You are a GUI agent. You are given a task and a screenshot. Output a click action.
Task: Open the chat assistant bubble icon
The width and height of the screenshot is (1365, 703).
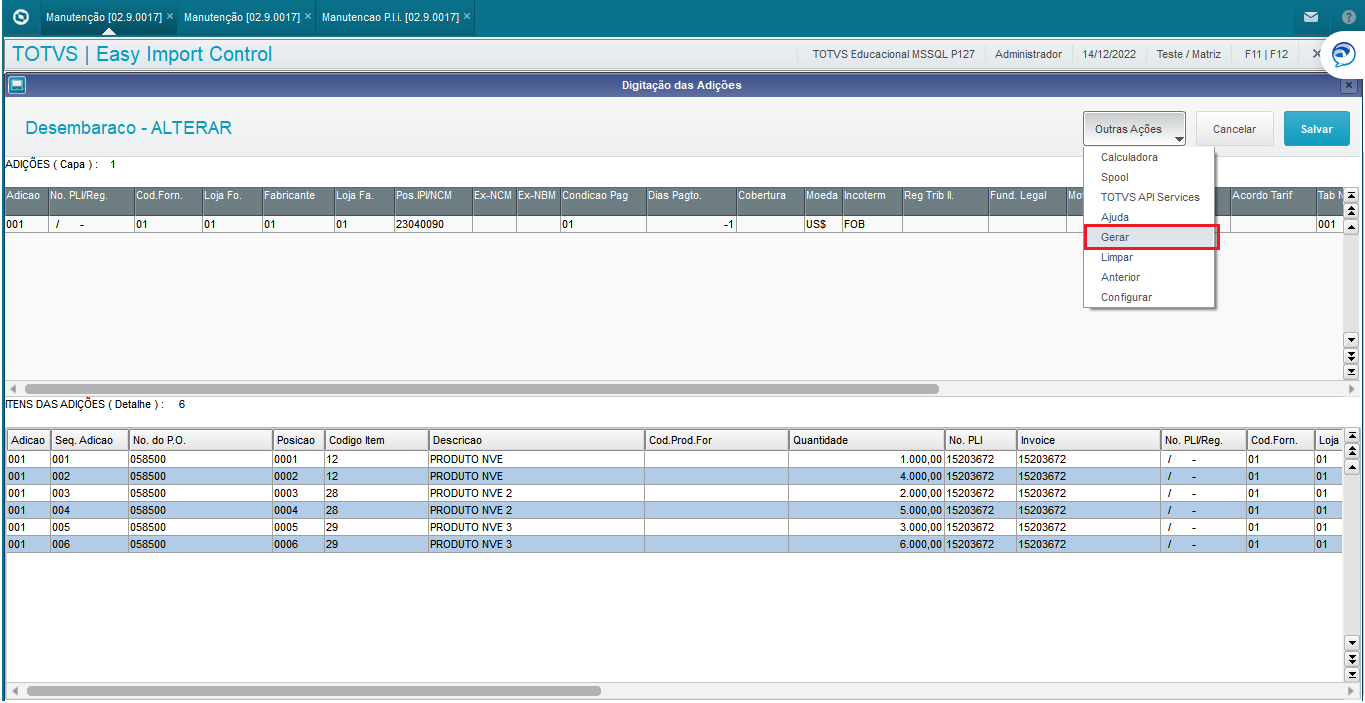tap(1343, 55)
